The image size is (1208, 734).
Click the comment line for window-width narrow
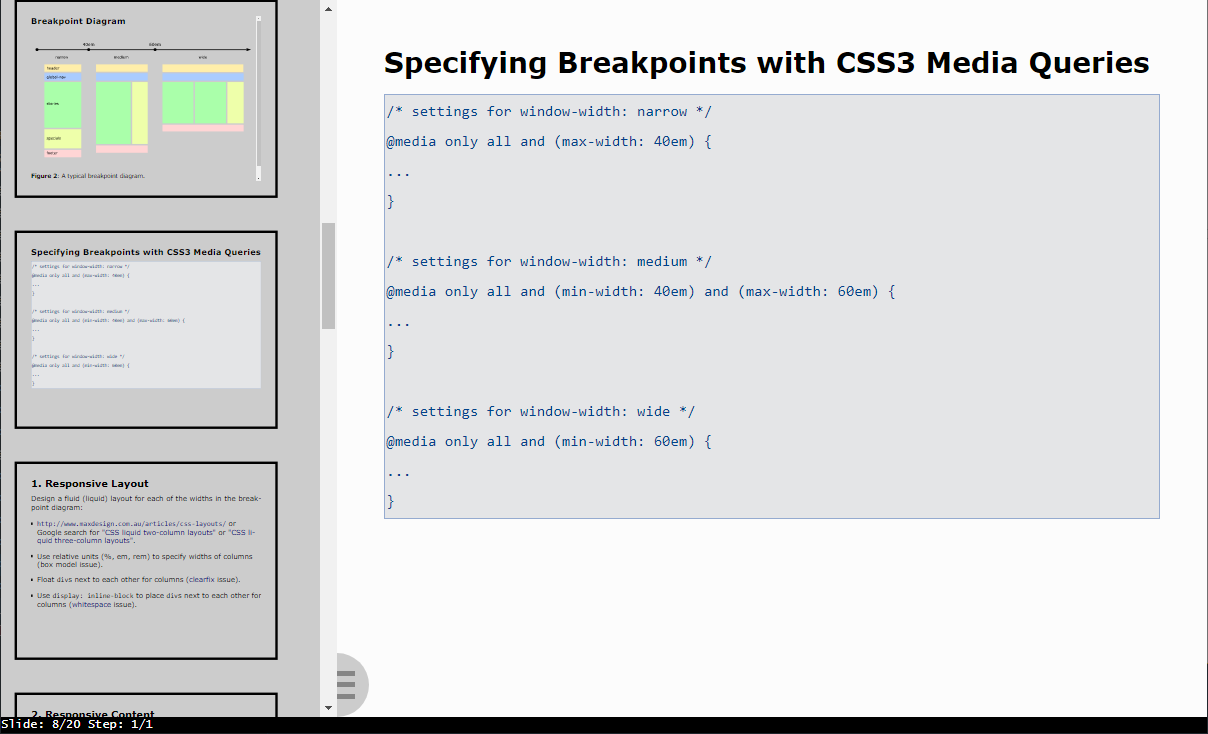549,111
